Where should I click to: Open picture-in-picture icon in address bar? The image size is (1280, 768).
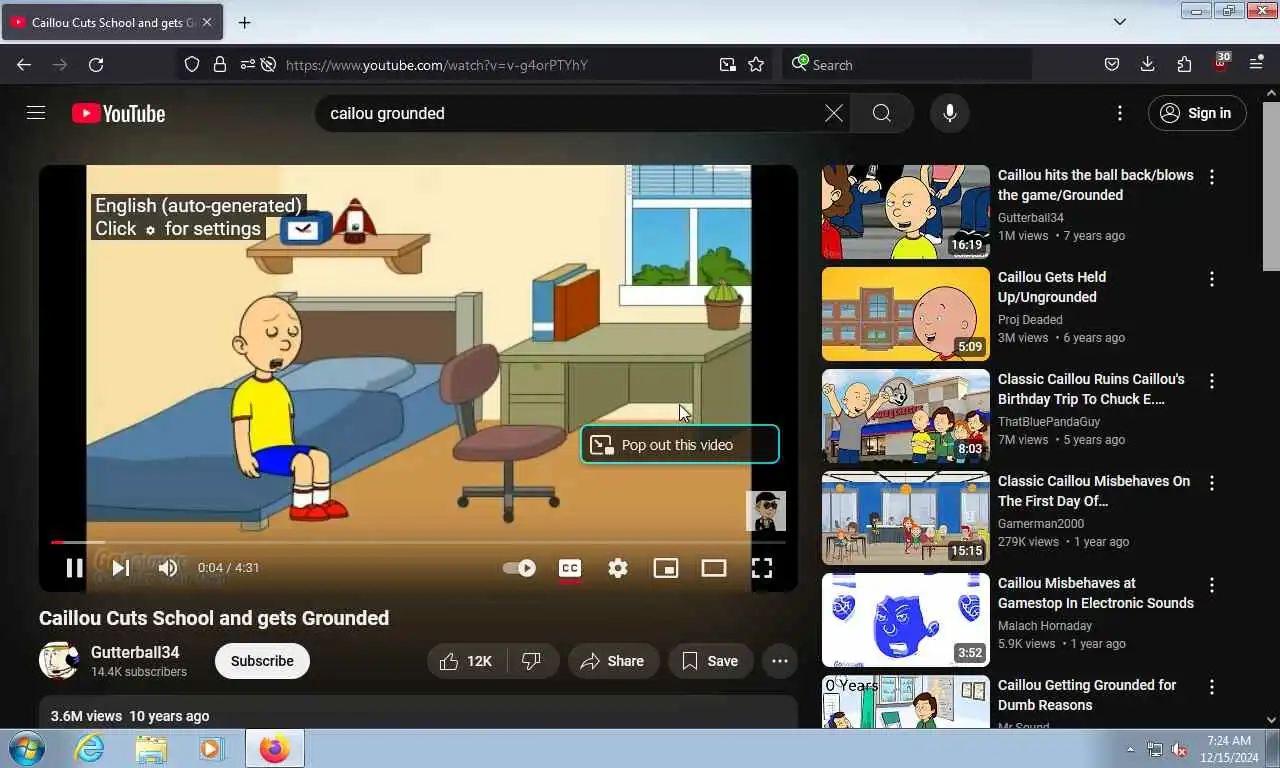click(727, 64)
